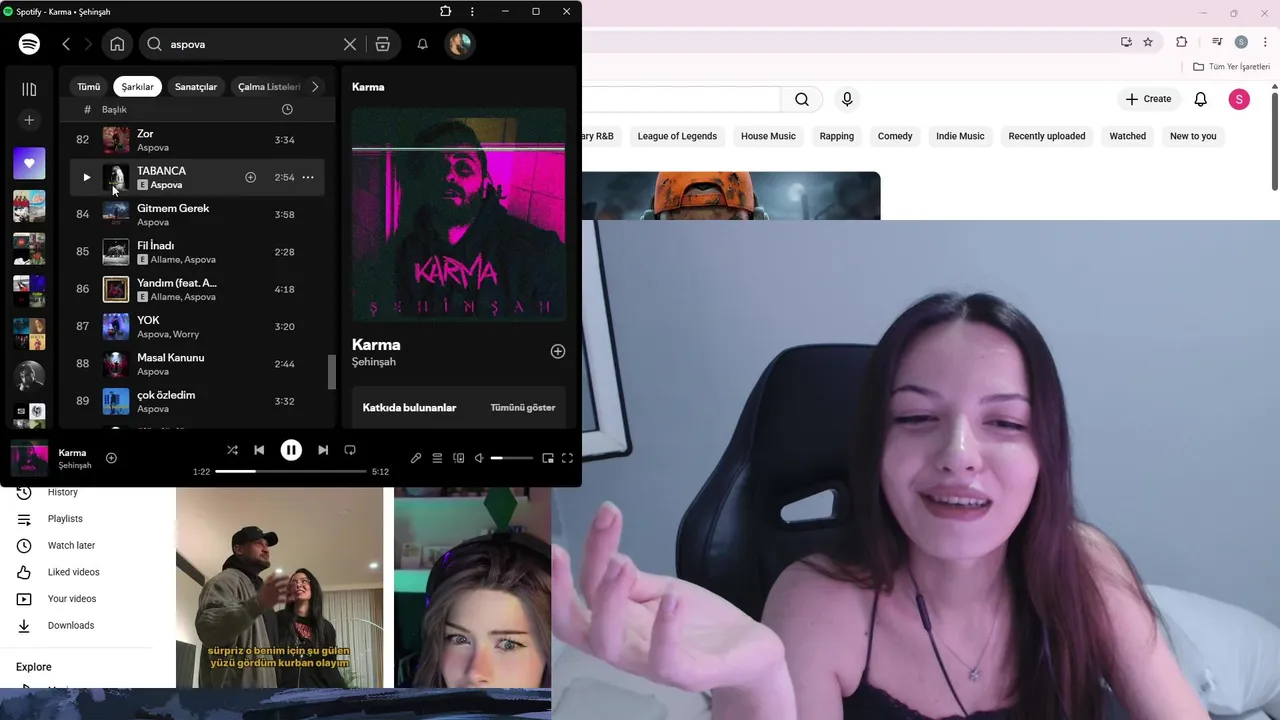
Task: Add Karma to library in side panel
Action: (x=558, y=351)
